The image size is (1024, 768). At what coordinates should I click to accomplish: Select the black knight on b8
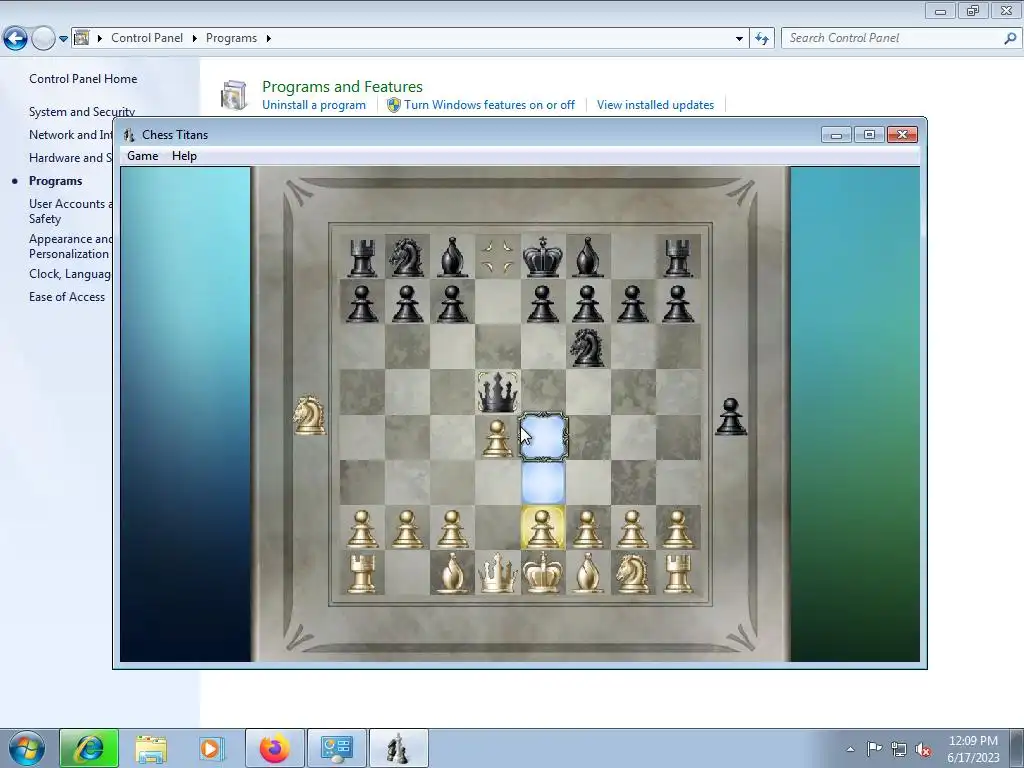pyautogui.click(x=407, y=257)
